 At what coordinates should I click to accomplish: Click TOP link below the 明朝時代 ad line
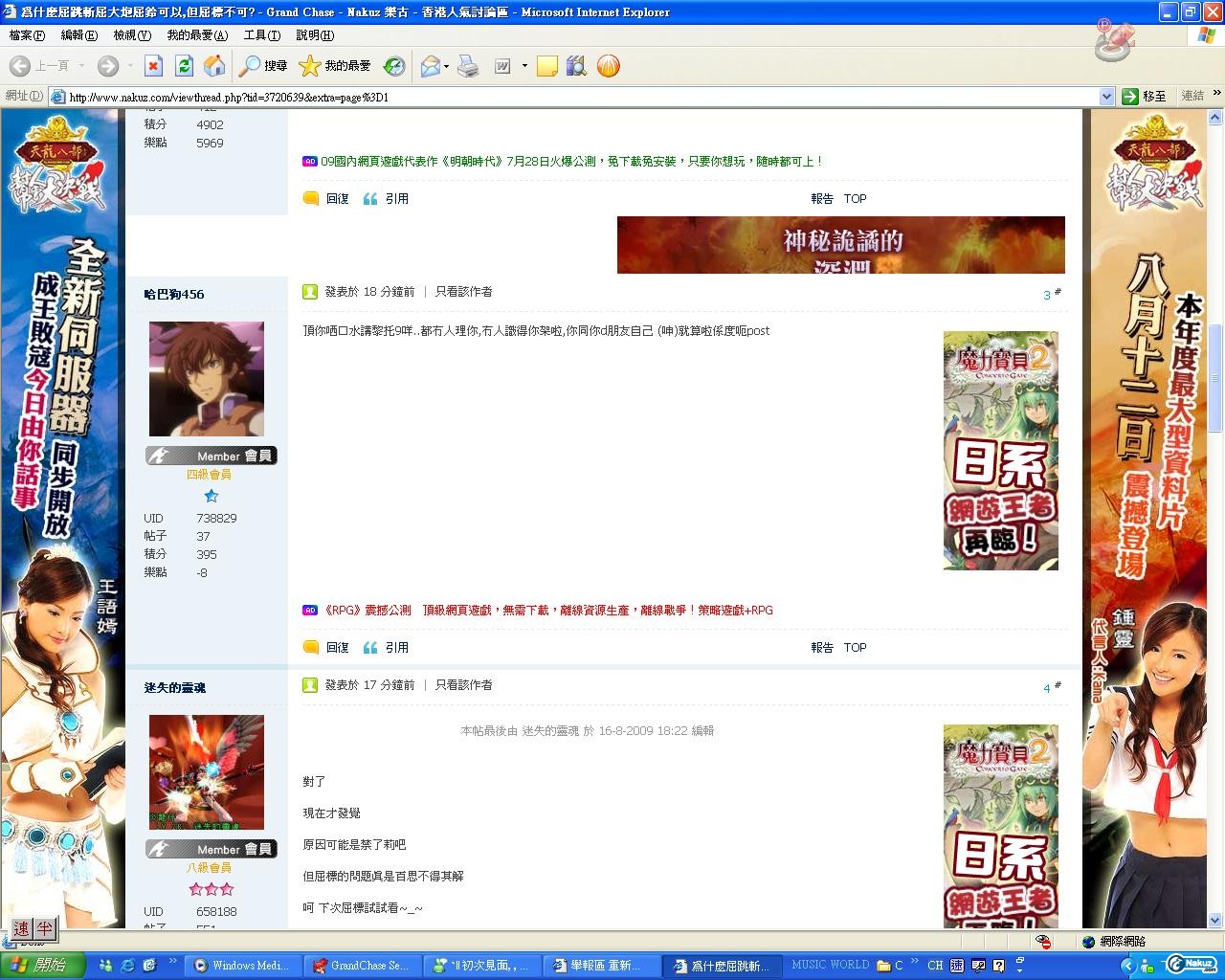tap(856, 199)
